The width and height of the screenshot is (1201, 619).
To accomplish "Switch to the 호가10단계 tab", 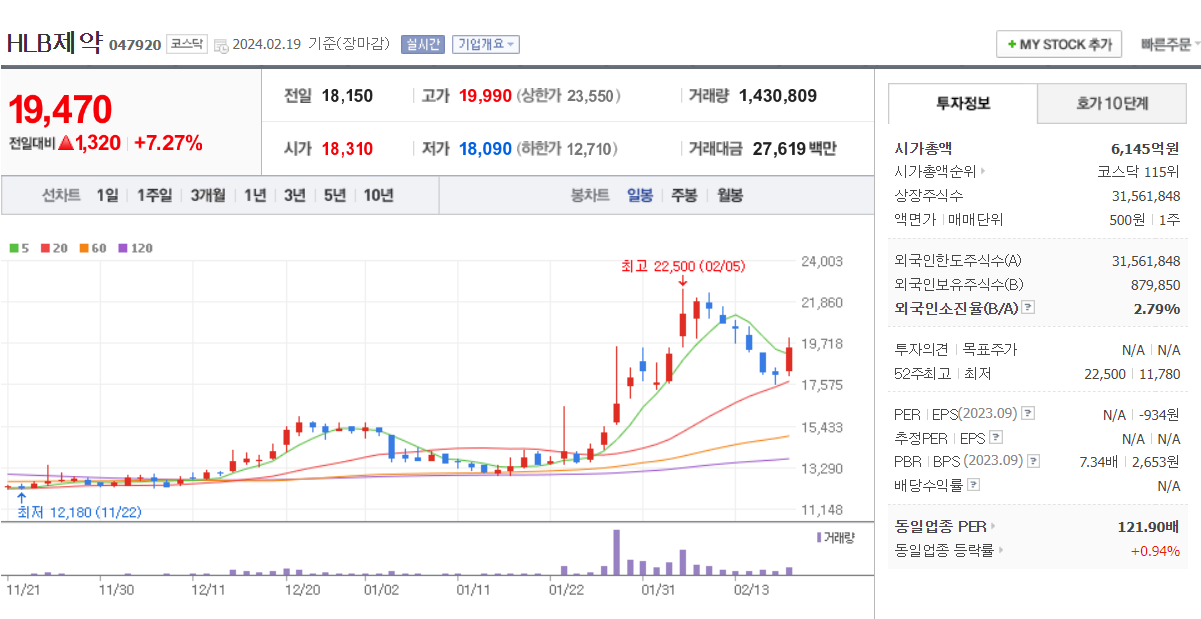I will 1112,103.
